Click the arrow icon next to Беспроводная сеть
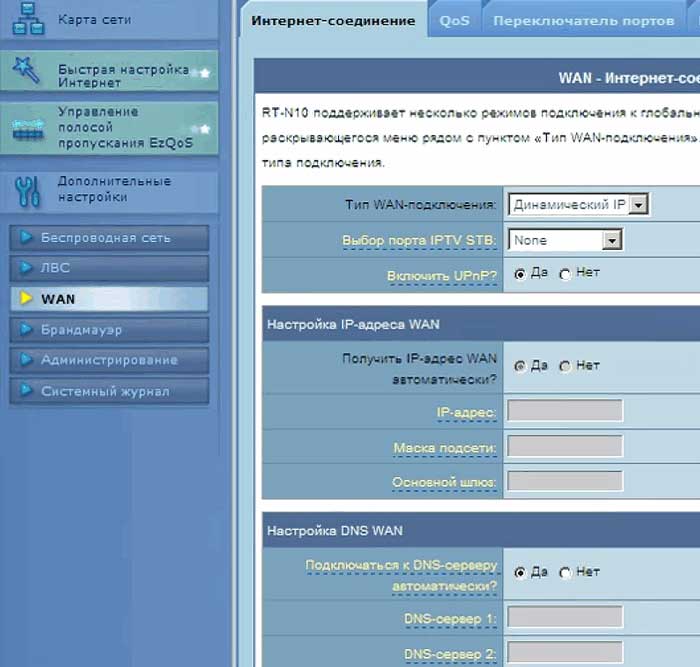This screenshot has height=667, width=700. [x=26, y=237]
